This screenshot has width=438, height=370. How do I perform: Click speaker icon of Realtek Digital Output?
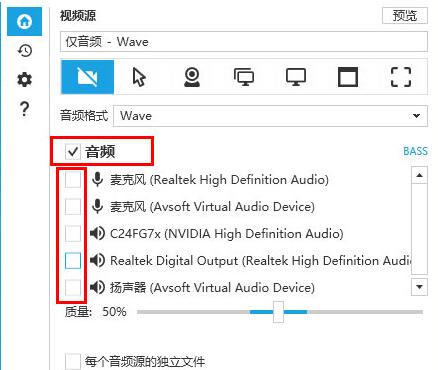tap(97, 260)
